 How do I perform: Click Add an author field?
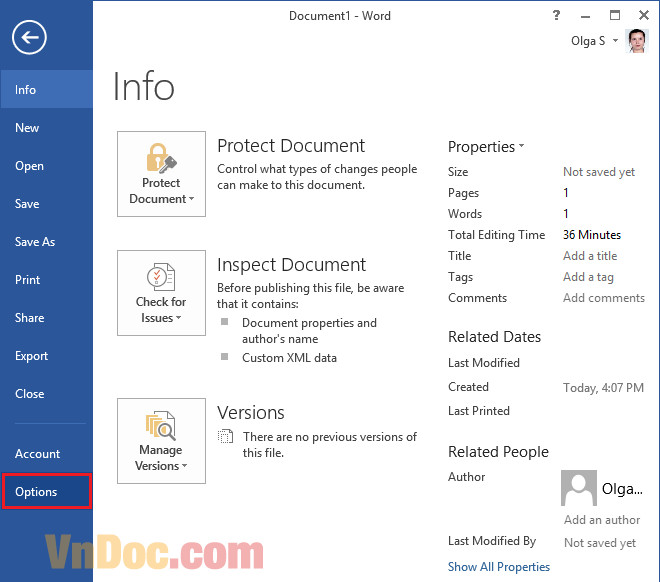click(x=602, y=520)
